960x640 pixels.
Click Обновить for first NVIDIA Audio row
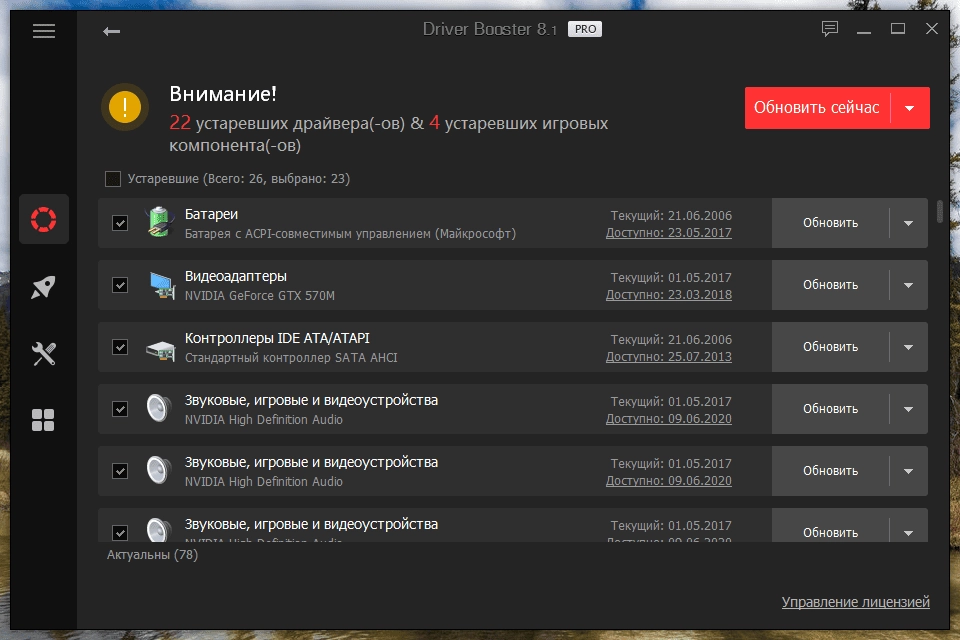coord(830,409)
